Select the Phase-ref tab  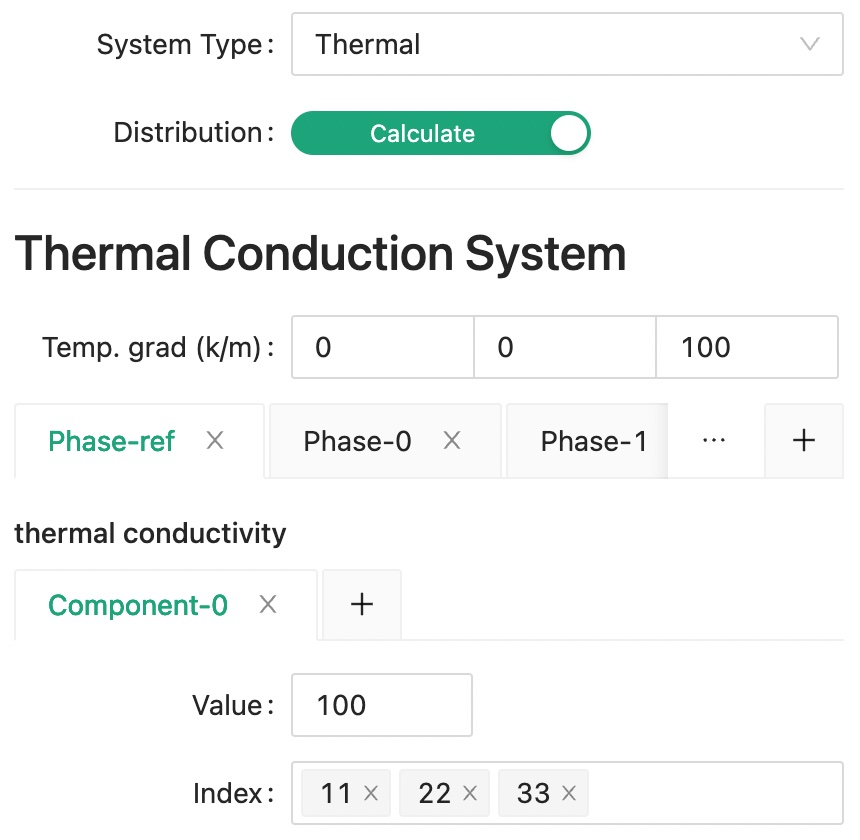click(x=111, y=441)
